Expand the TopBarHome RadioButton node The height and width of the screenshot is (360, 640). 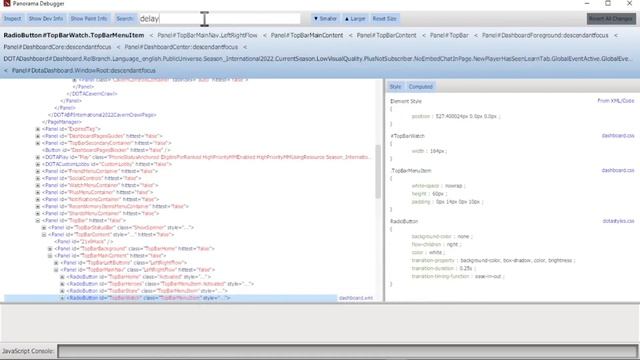point(62,277)
